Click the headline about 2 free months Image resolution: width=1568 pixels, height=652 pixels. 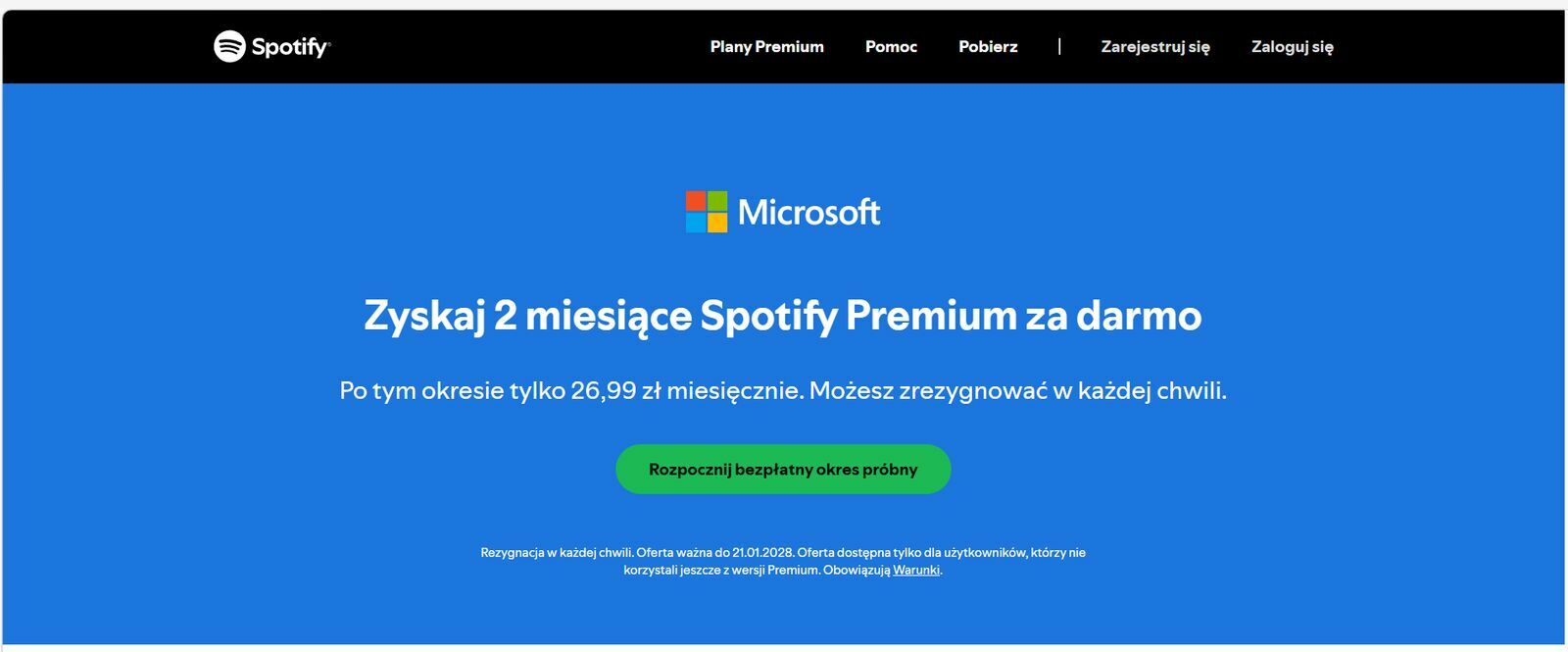(x=783, y=316)
